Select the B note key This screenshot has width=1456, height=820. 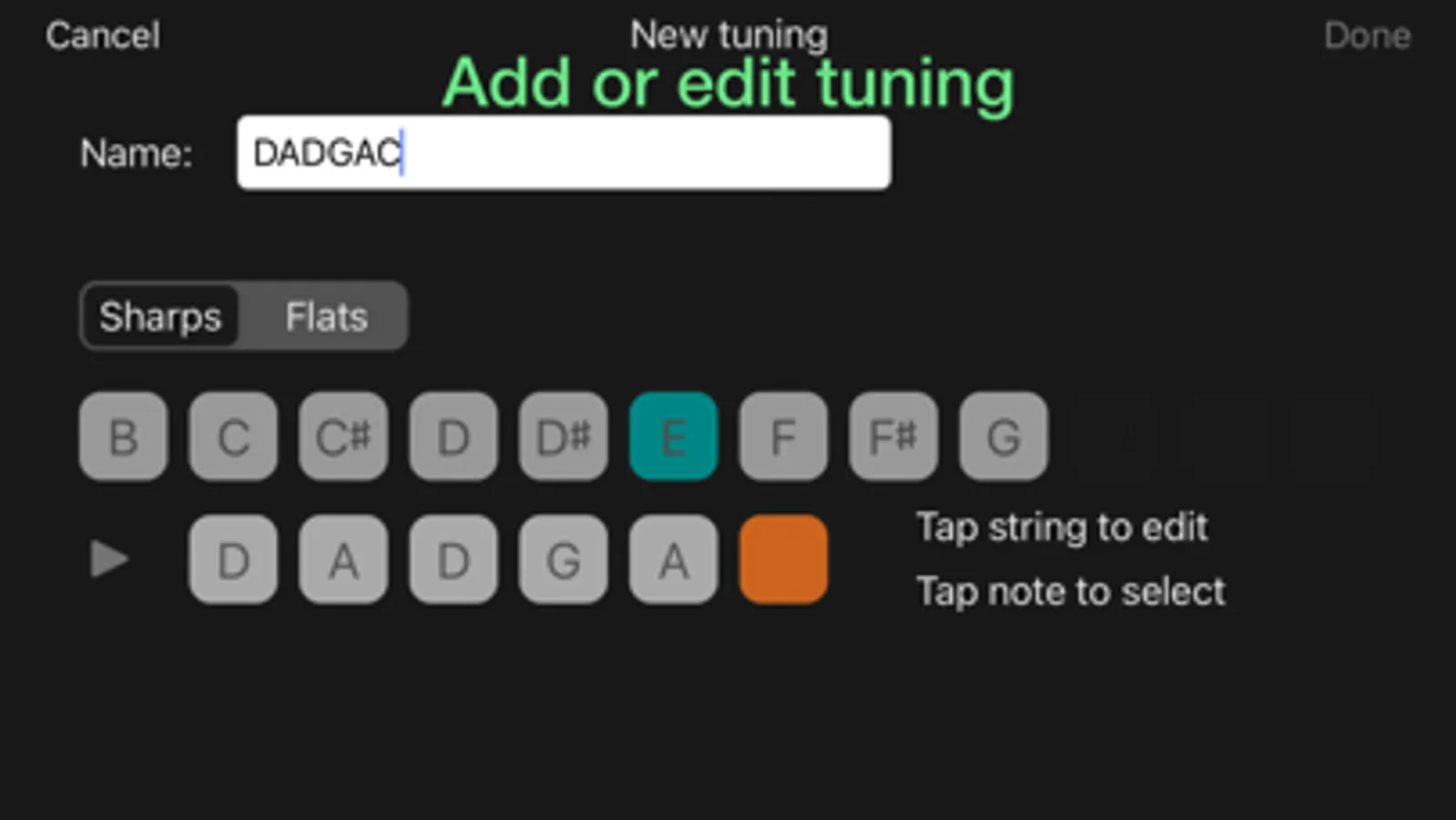point(124,436)
